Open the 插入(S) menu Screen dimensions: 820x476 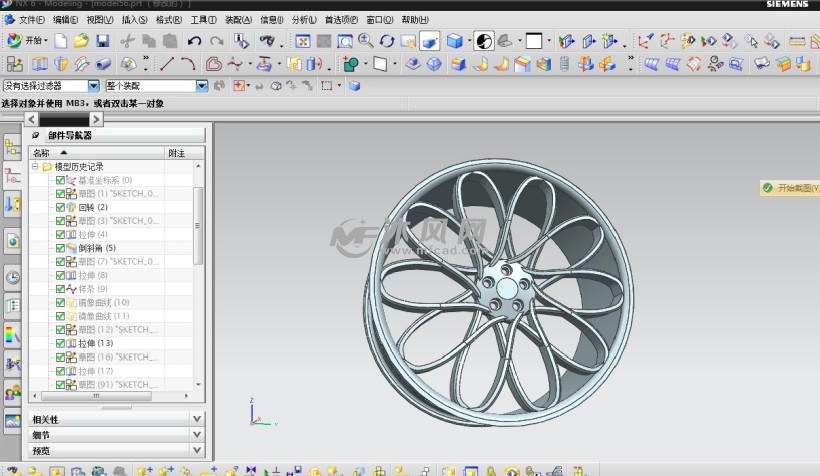coord(134,20)
